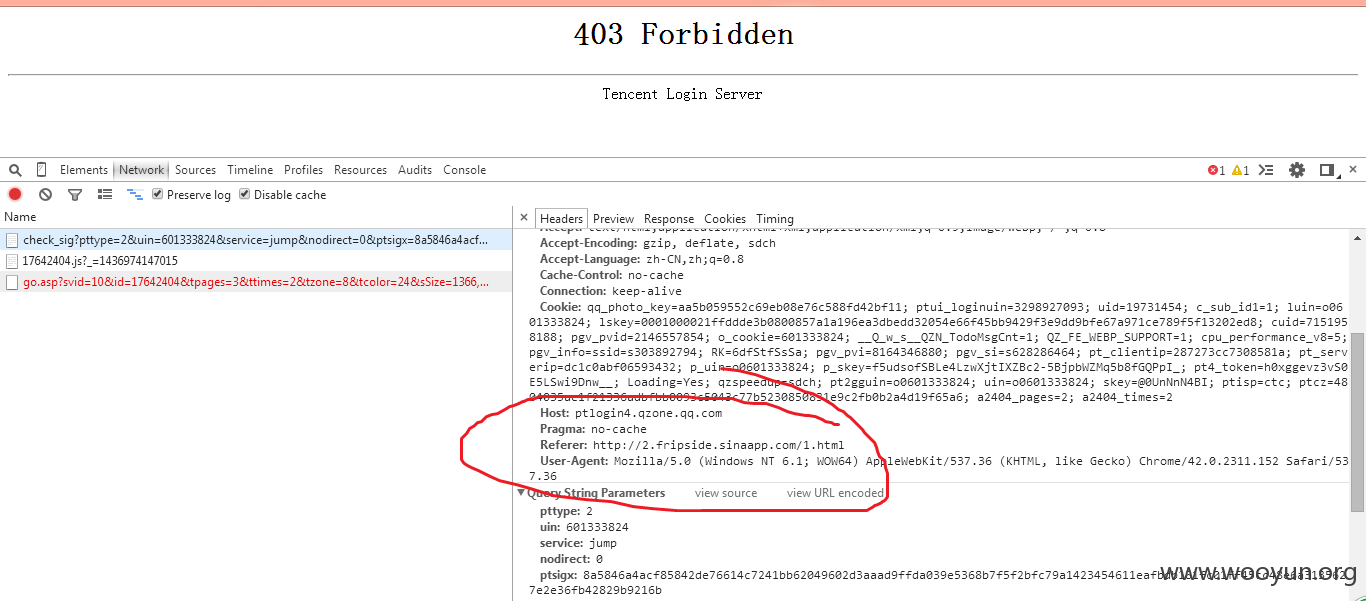The image size is (1366, 601).
Task: Select the Headers detail tab
Action: coord(561,219)
